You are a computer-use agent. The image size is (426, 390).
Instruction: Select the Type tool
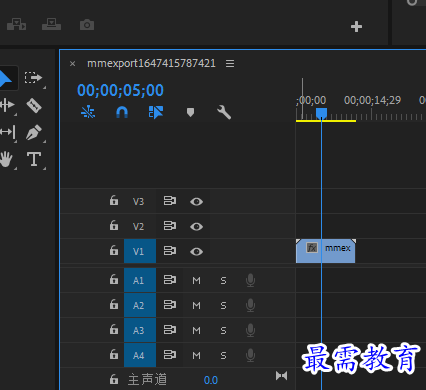[x=34, y=159]
